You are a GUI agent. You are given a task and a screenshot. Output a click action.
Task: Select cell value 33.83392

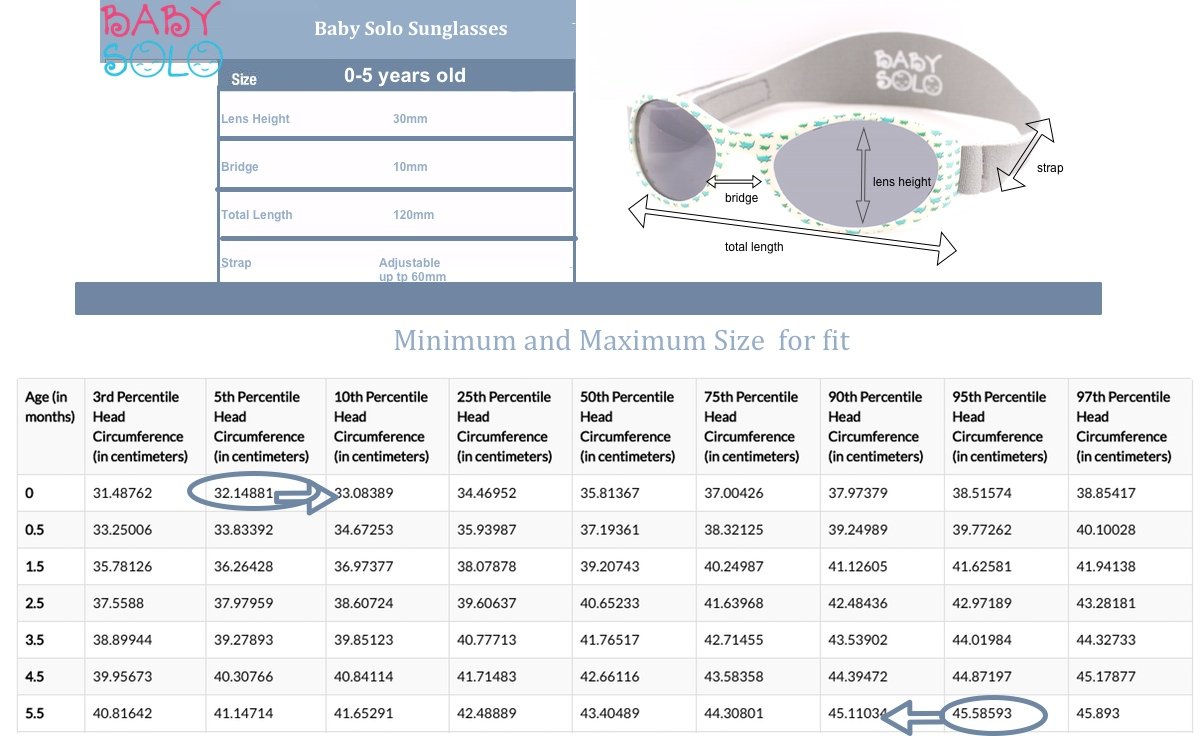[x=244, y=530]
